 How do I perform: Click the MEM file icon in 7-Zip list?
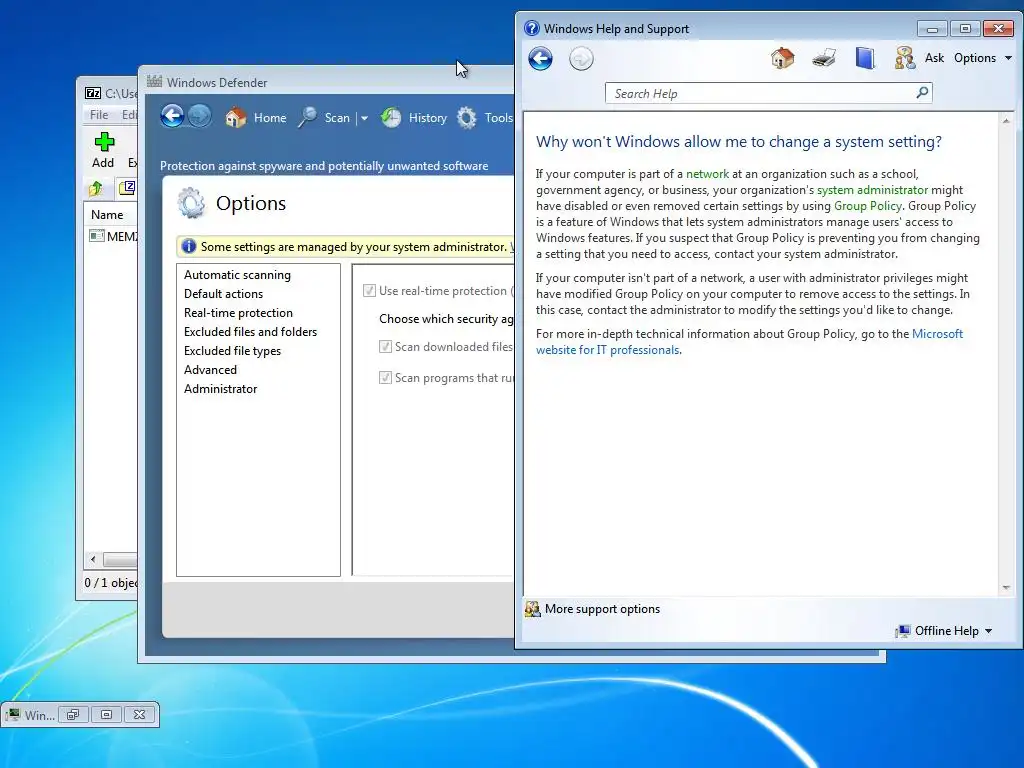[x=97, y=236]
